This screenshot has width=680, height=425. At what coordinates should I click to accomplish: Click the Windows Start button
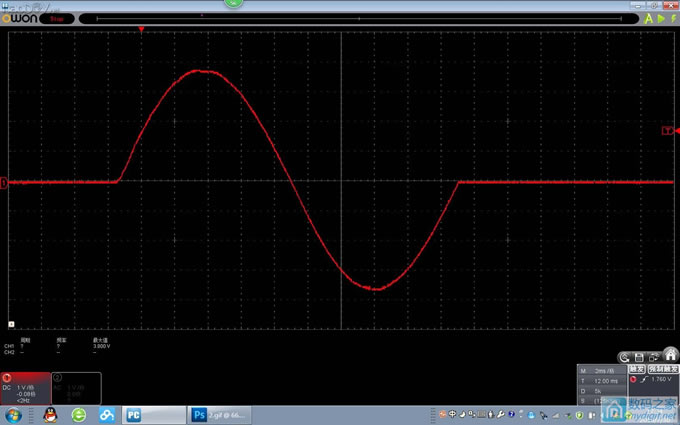click(14, 414)
